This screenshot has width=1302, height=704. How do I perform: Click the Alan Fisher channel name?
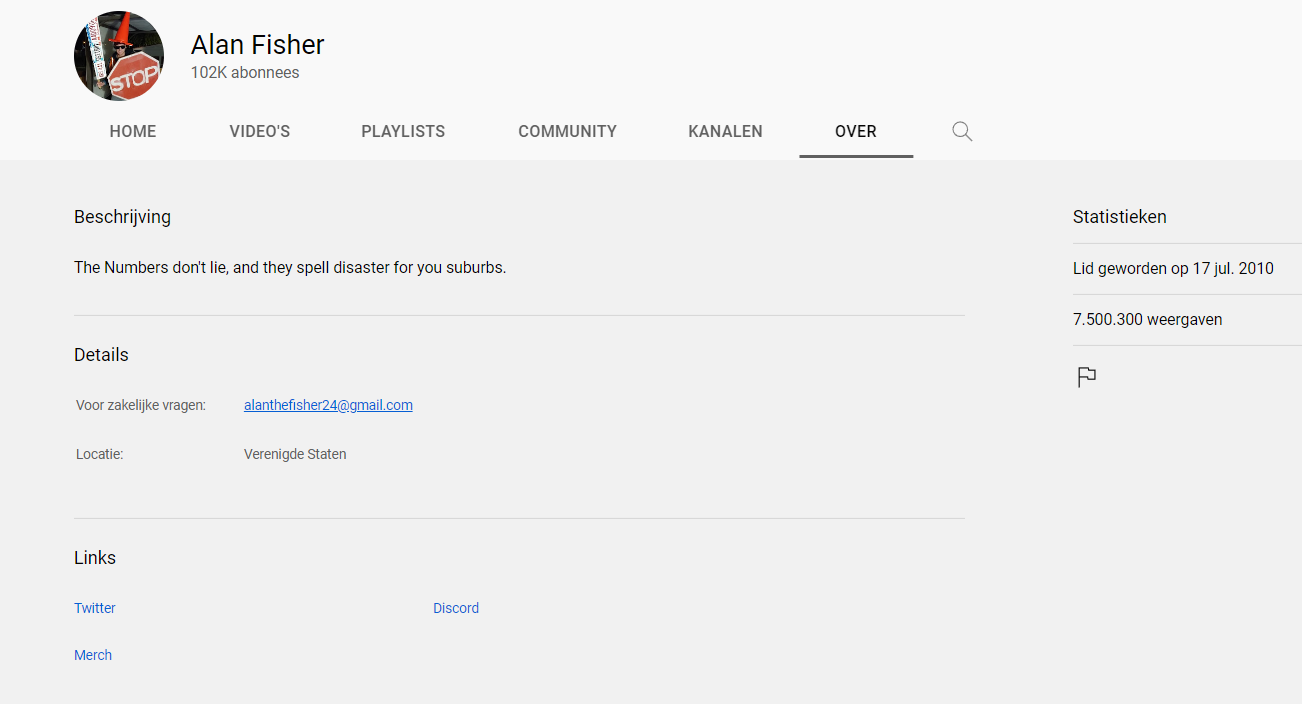[258, 45]
